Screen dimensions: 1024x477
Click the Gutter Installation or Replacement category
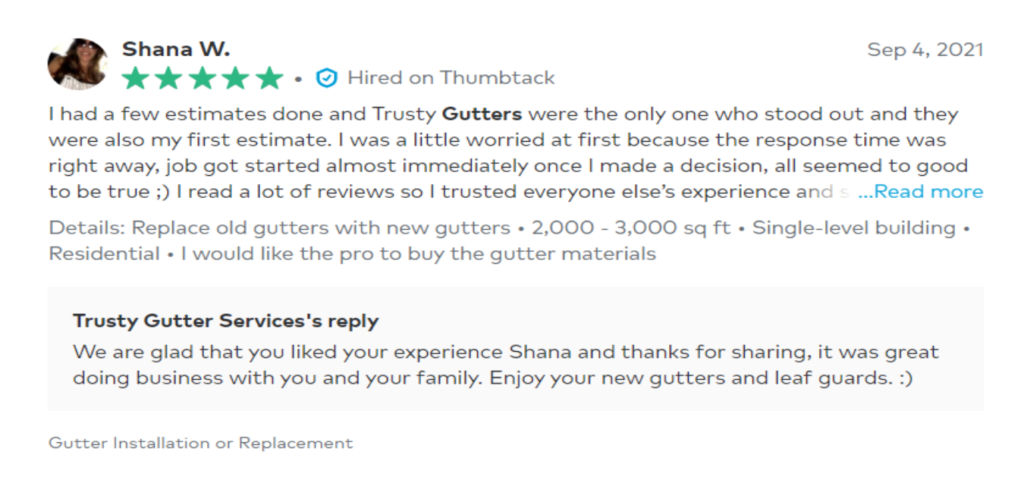(x=200, y=443)
